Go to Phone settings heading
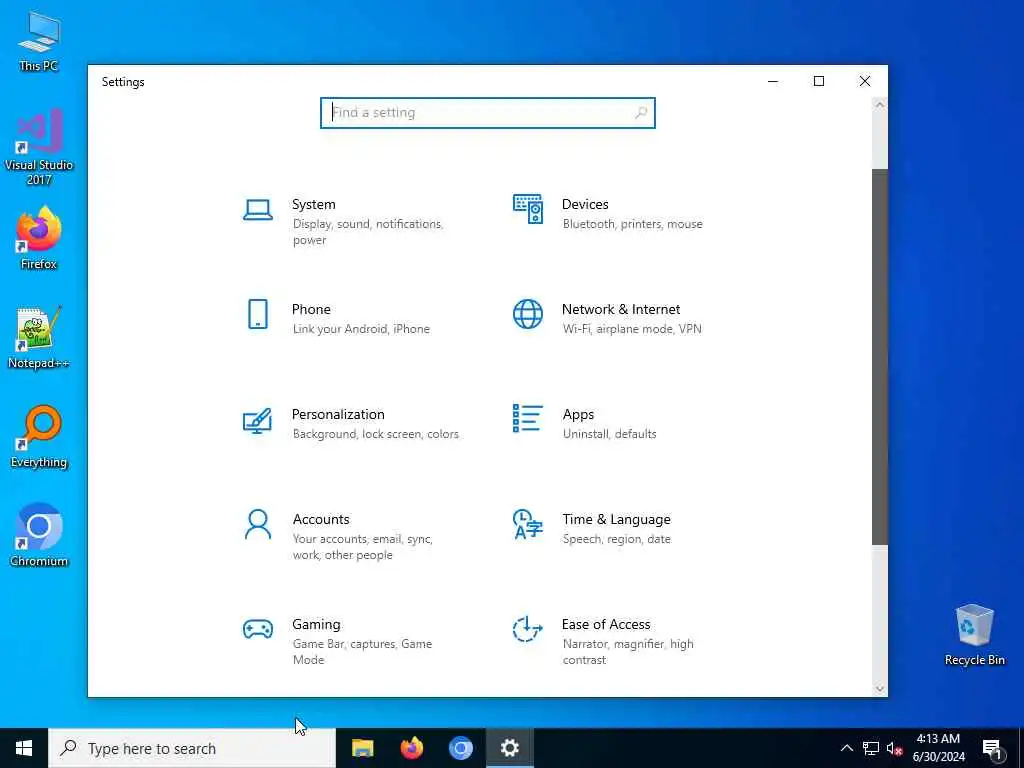This screenshot has height=768, width=1024. 311,310
